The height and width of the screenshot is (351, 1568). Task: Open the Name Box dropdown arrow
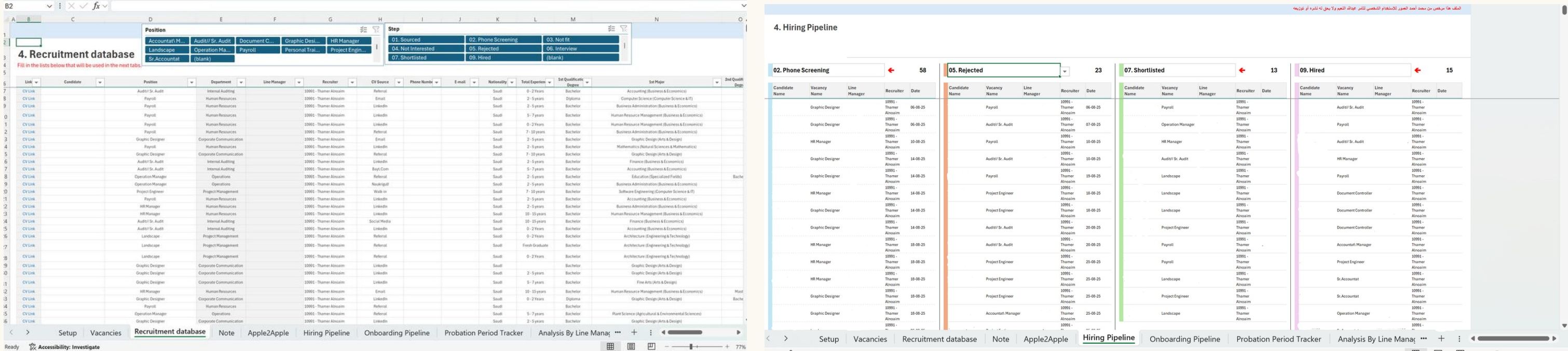[x=49, y=6]
